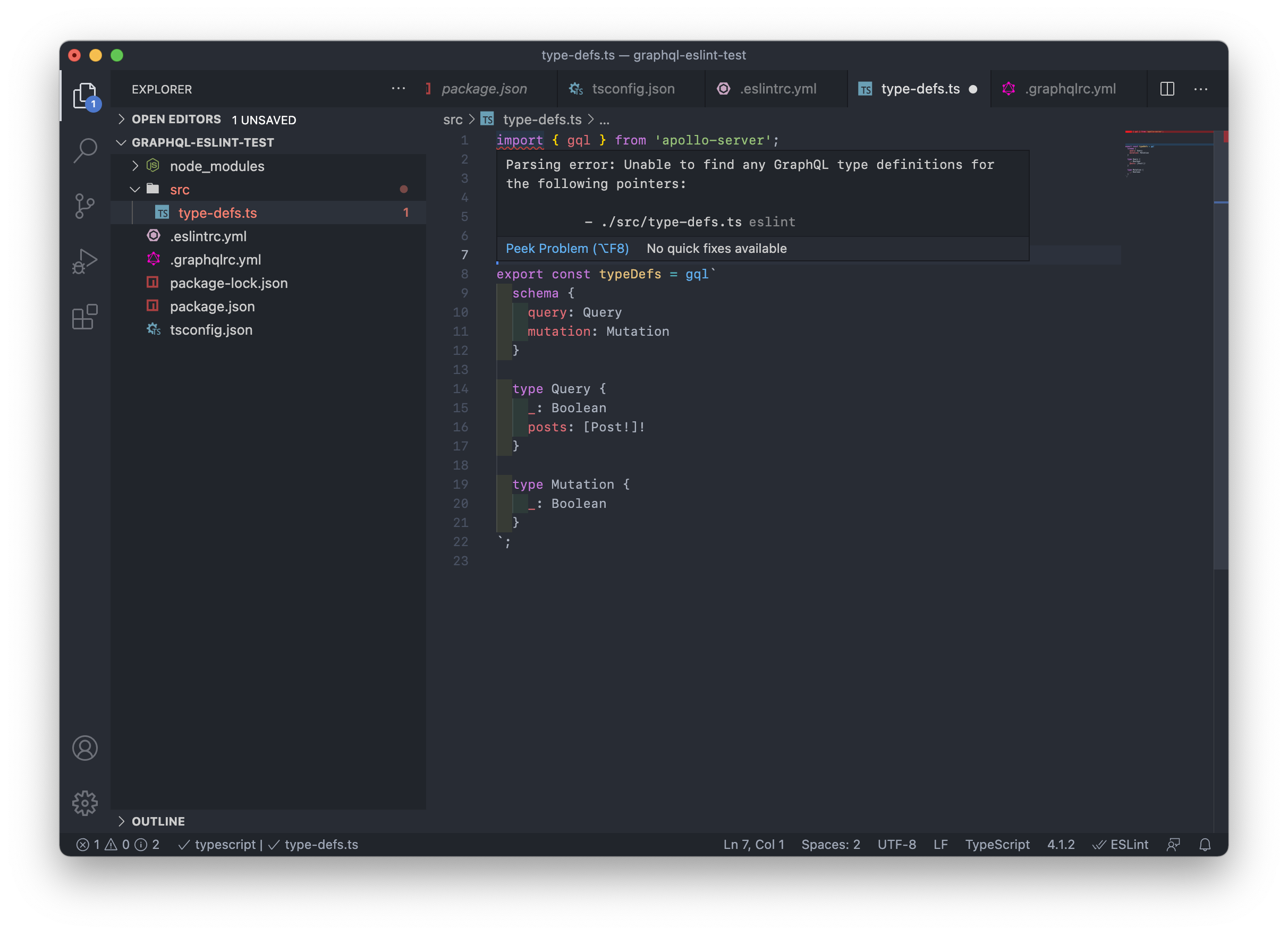Open the Extensions view

point(85,317)
